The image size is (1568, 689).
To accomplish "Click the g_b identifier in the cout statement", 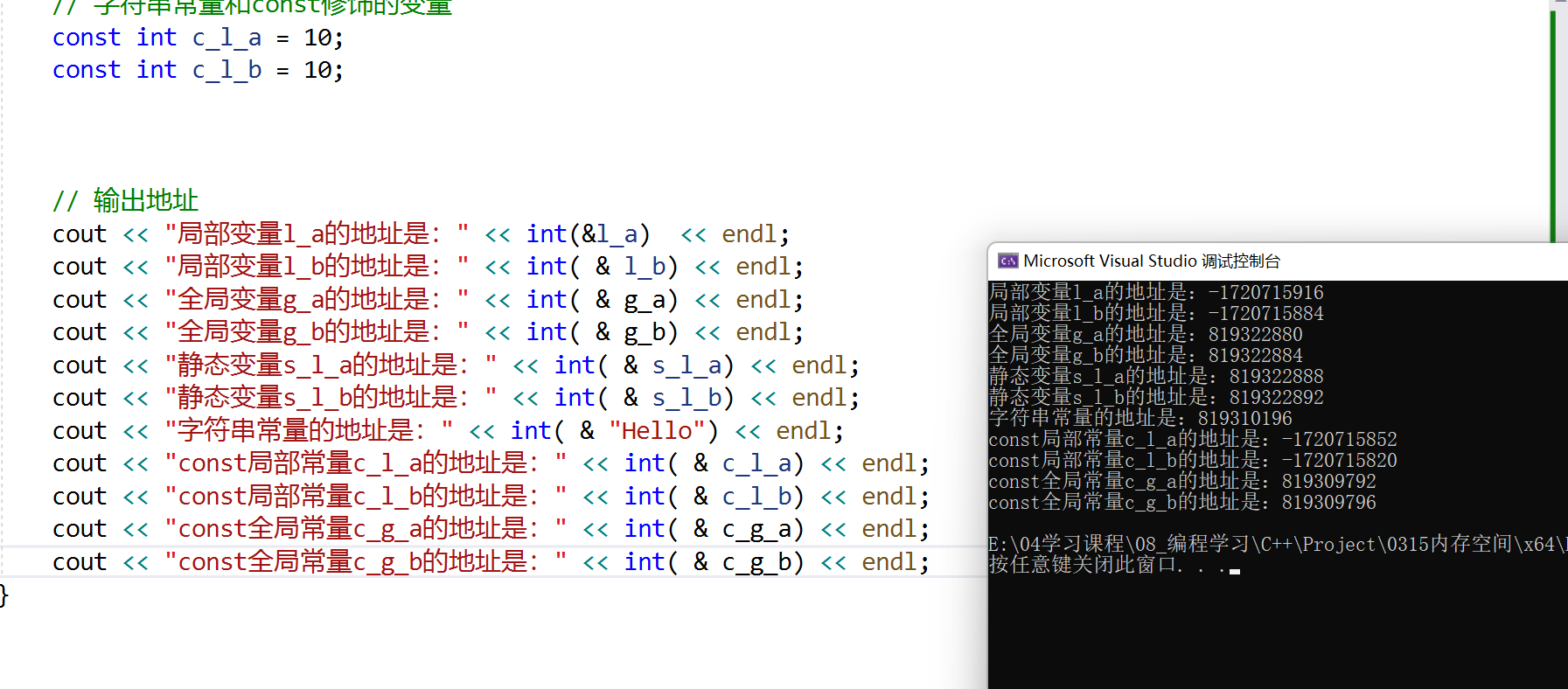I will (x=645, y=332).
